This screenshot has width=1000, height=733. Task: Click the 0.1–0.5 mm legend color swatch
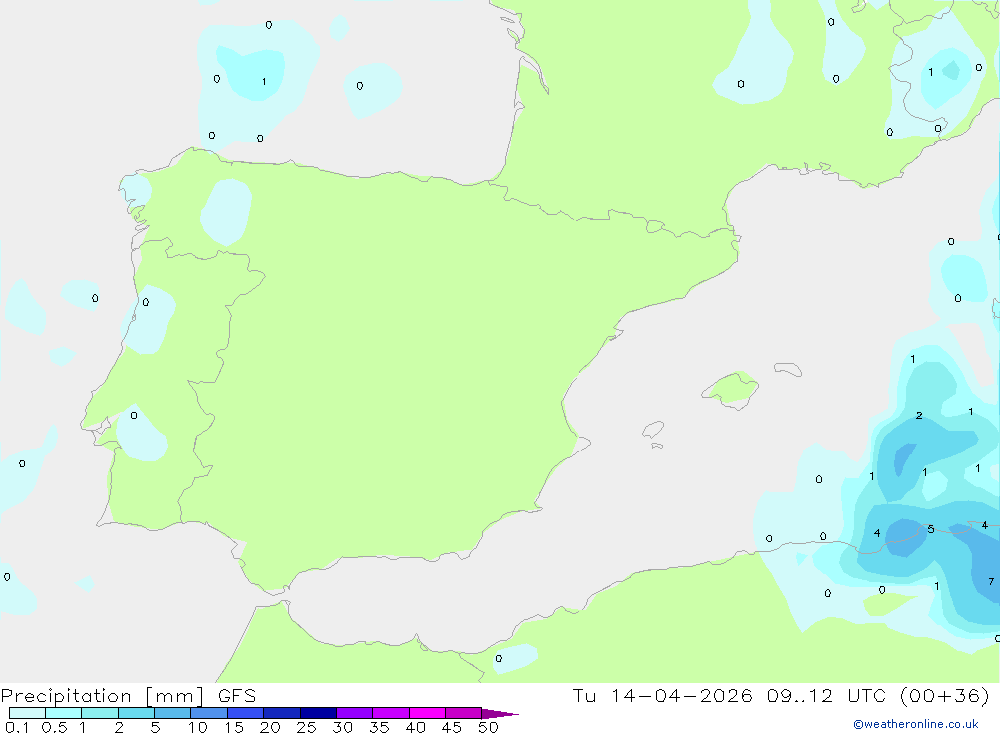coord(27,713)
